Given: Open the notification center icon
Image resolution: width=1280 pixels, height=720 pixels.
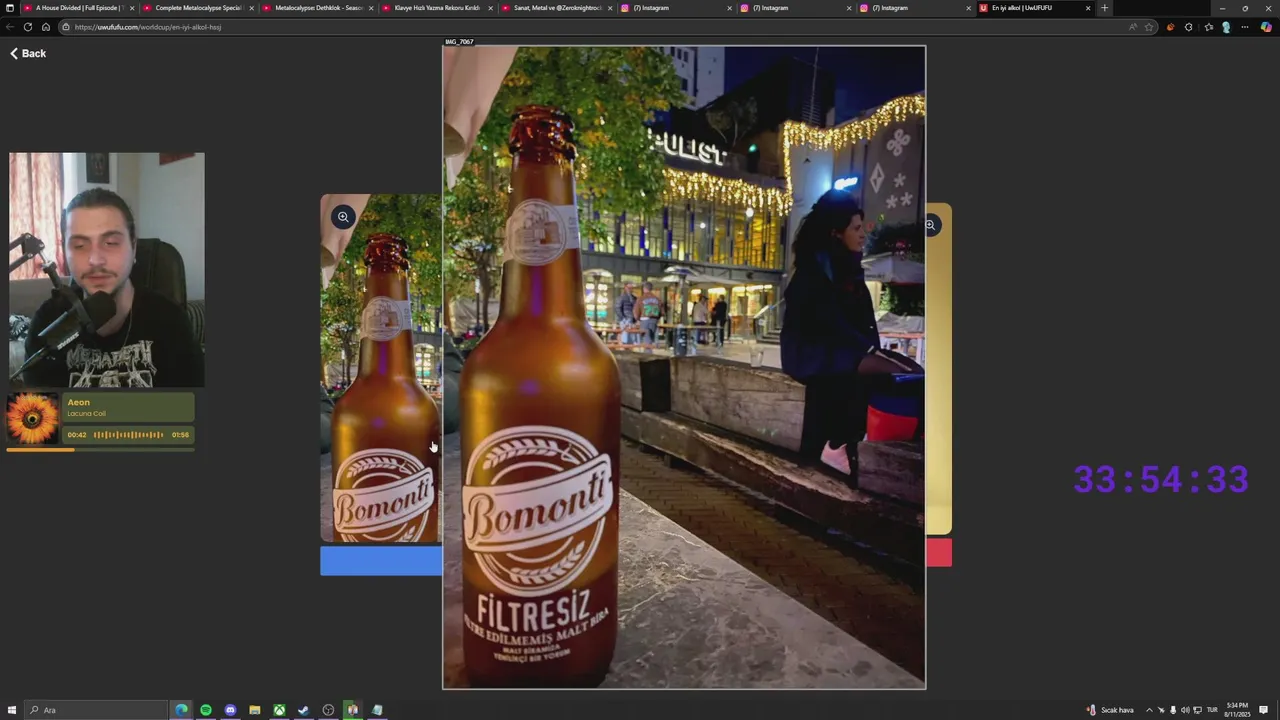Looking at the screenshot, I should point(1264,710).
